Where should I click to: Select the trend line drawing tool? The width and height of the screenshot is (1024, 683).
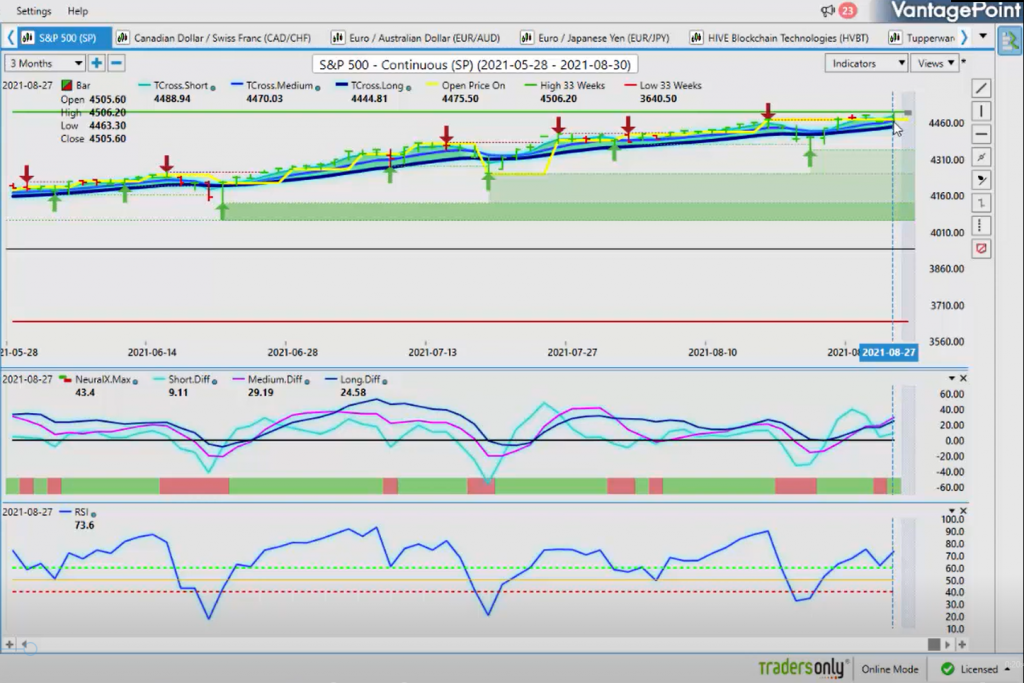click(981, 88)
